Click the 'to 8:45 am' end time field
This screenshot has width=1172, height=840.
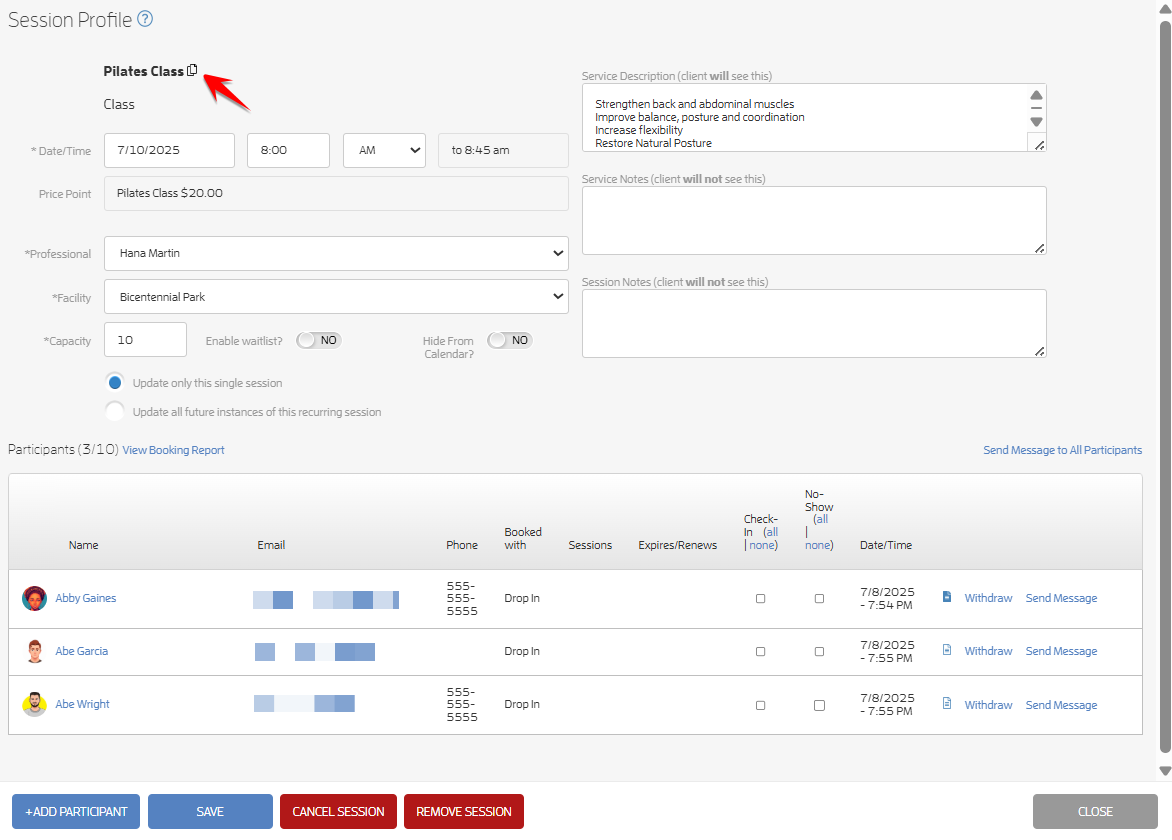(x=503, y=150)
